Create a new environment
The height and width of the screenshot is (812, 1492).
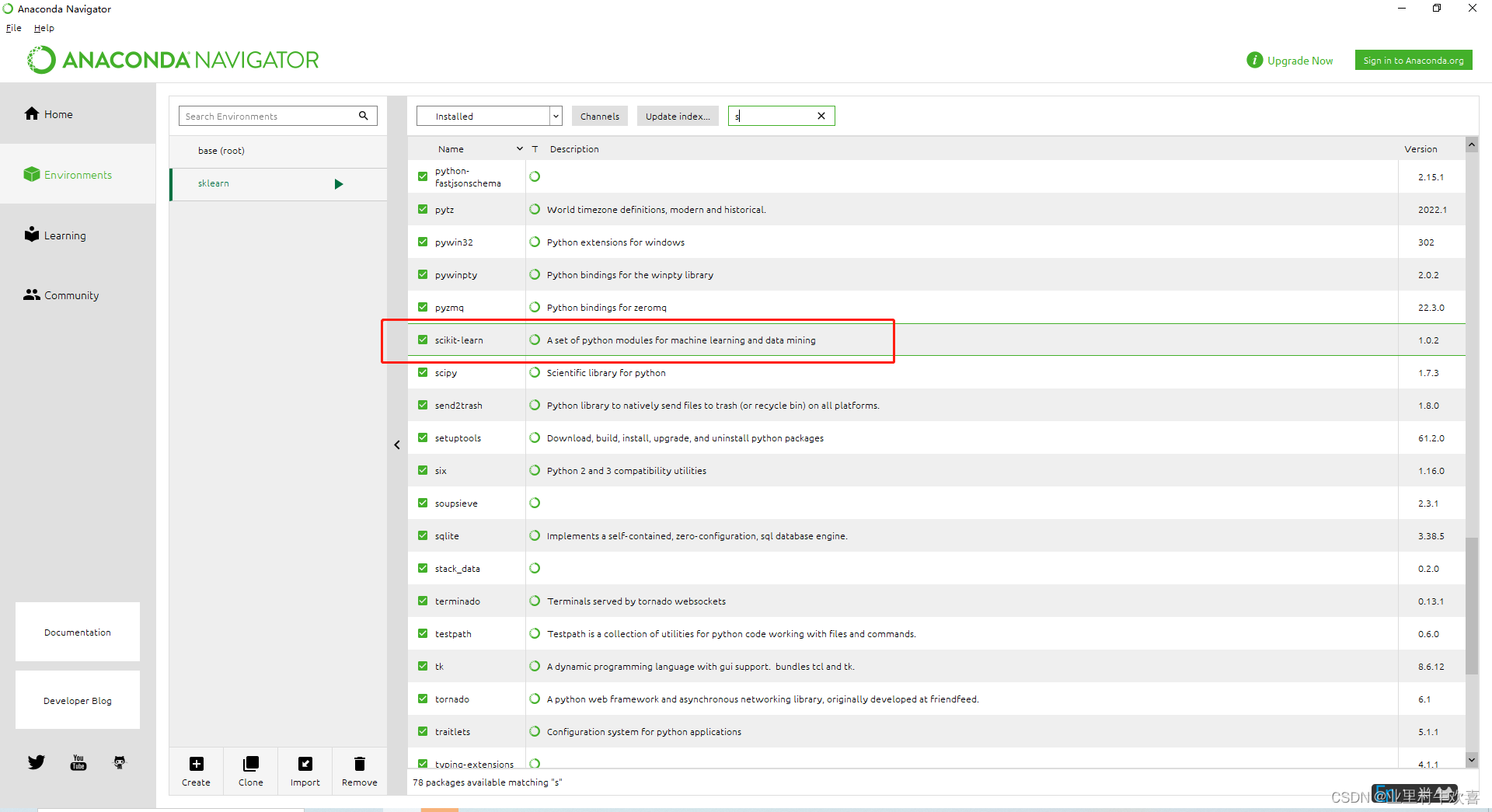[196, 771]
